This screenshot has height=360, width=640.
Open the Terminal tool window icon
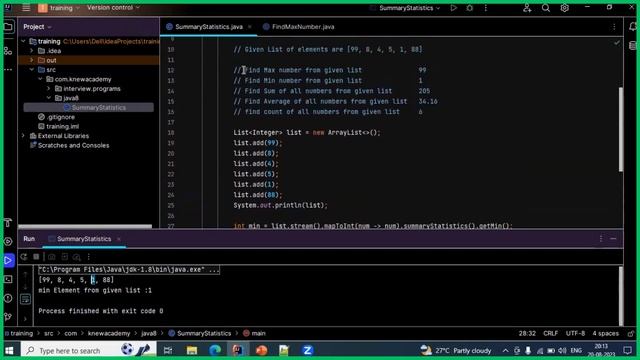point(8,279)
